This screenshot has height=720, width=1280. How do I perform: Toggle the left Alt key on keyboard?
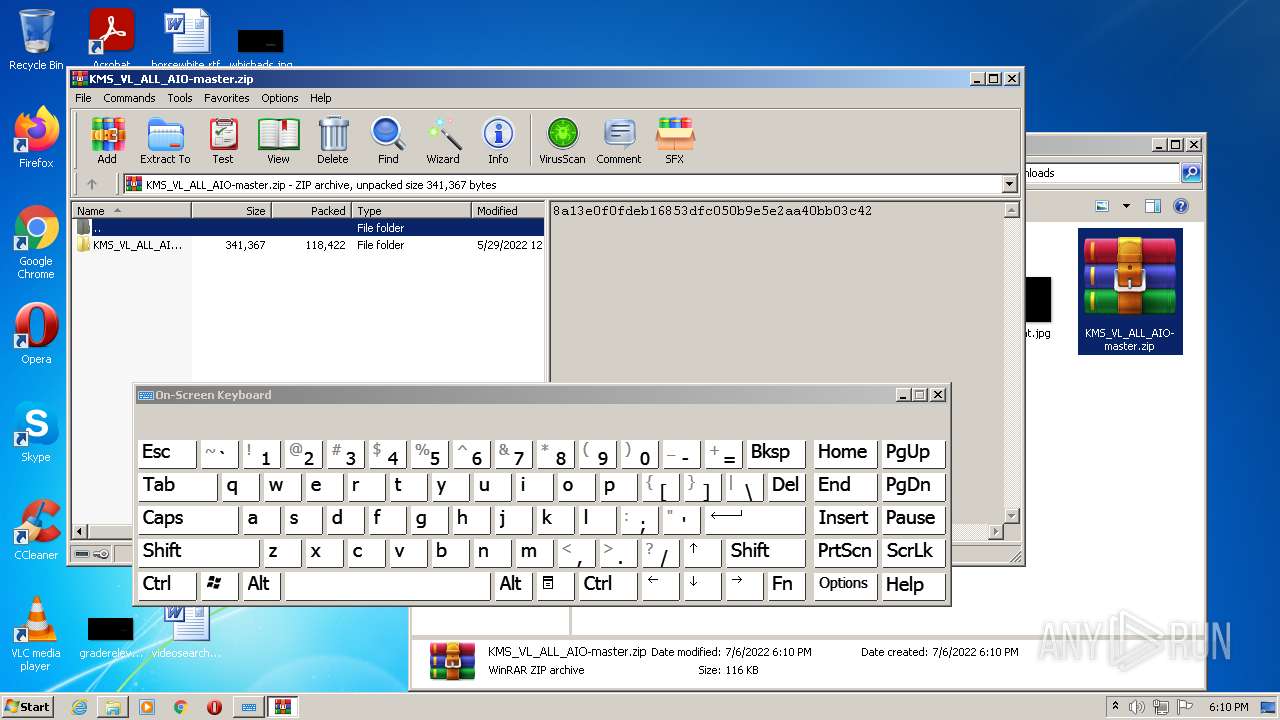pyautogui.click(x=261, y=585)
